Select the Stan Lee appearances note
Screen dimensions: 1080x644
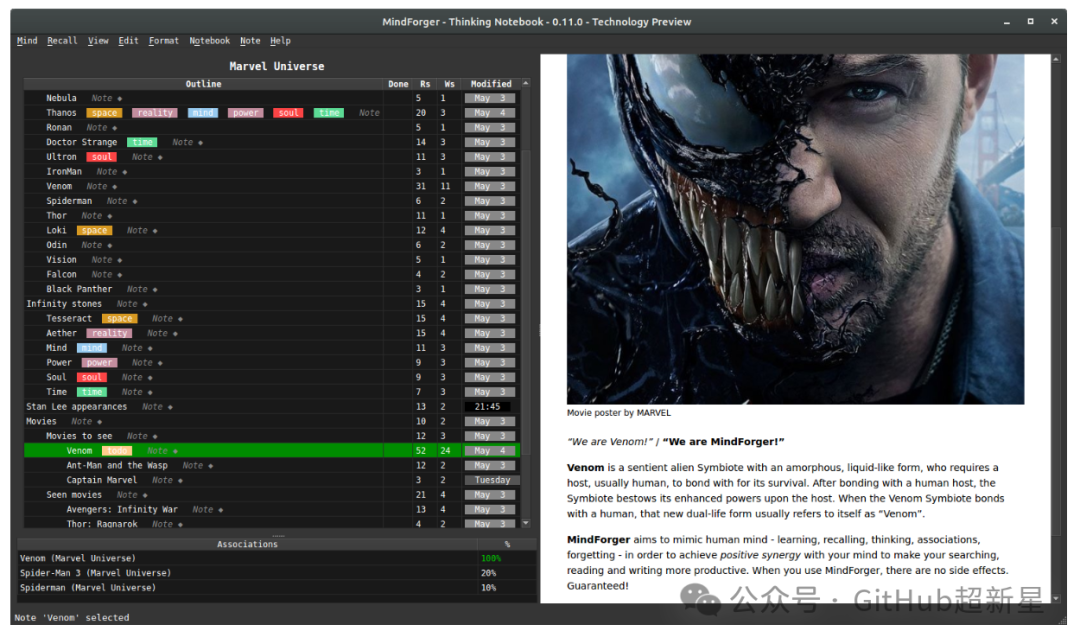coord(272,407)
